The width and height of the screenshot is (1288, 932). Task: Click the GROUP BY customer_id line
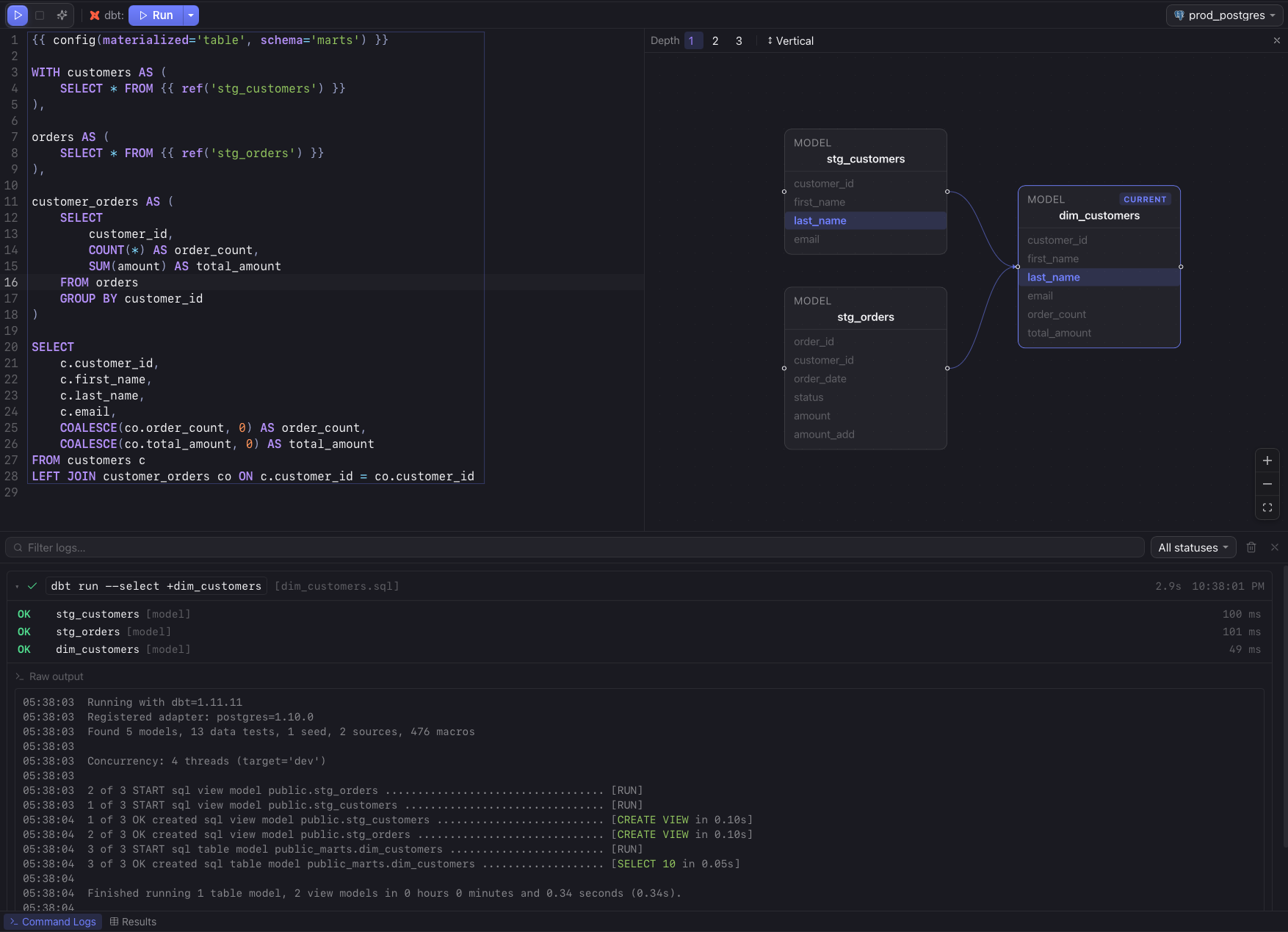[131, 298]
